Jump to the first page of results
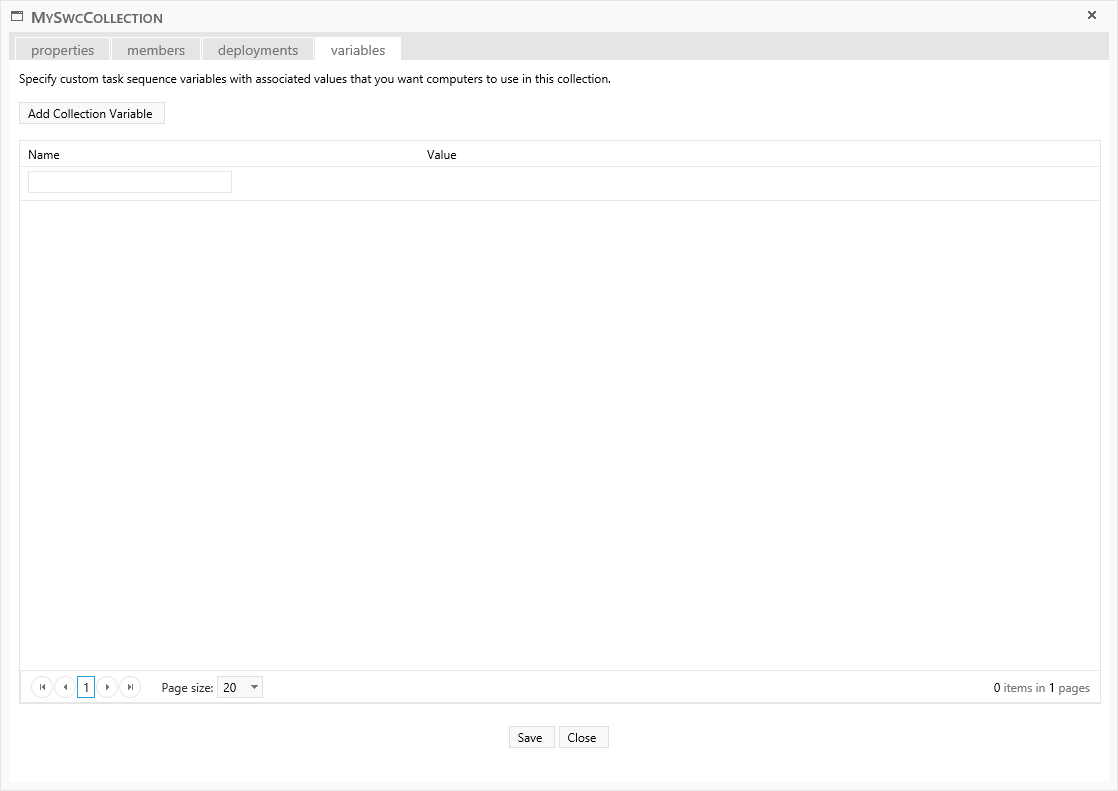 point(42,687)
